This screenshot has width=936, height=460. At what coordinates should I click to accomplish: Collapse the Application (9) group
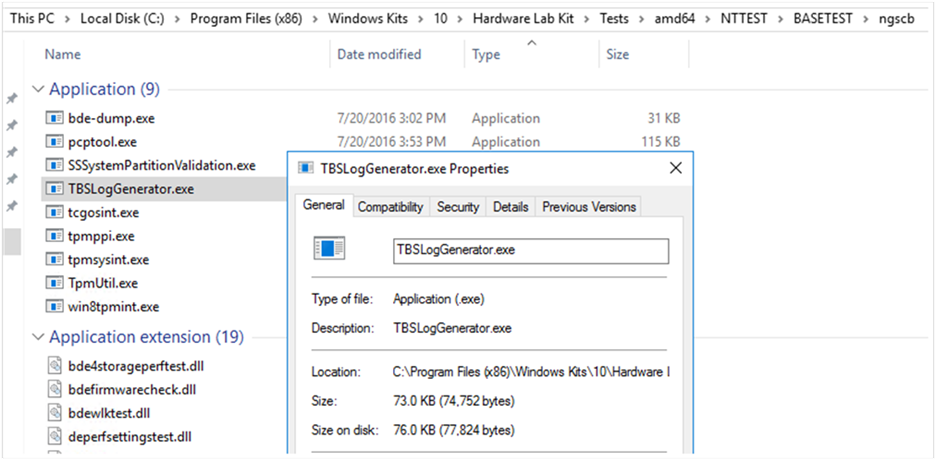[x=39, y=90]
